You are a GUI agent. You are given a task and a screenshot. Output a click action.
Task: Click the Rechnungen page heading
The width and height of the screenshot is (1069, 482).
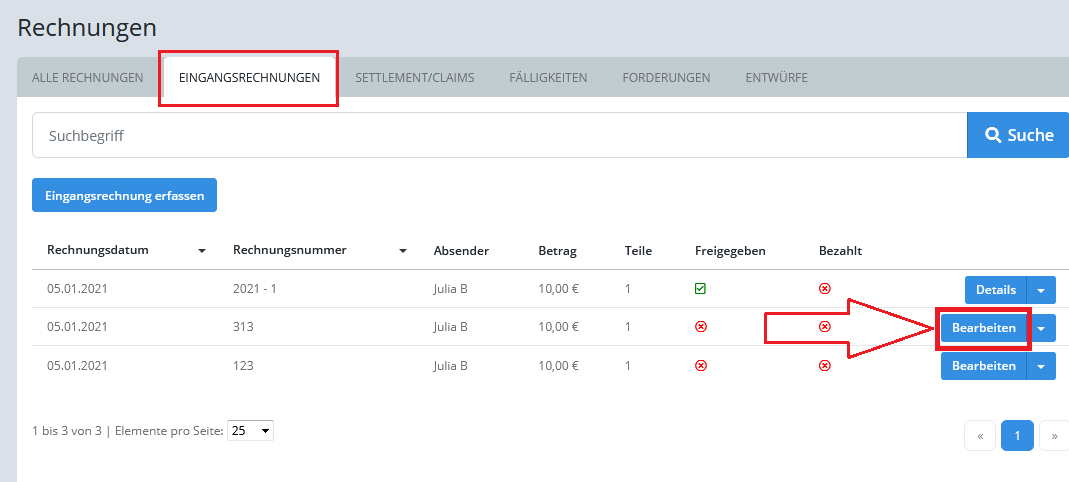[x=87, y=28]
